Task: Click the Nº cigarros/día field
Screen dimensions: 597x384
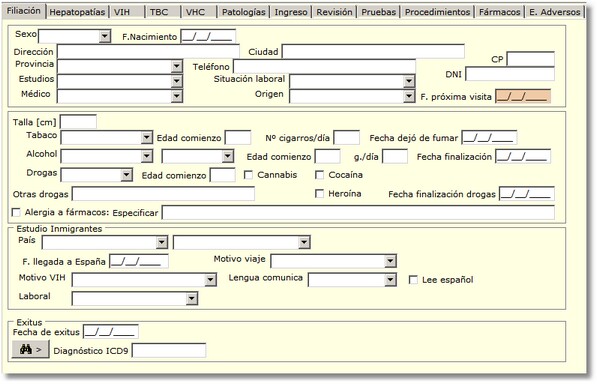Action: tap(346, 137)
